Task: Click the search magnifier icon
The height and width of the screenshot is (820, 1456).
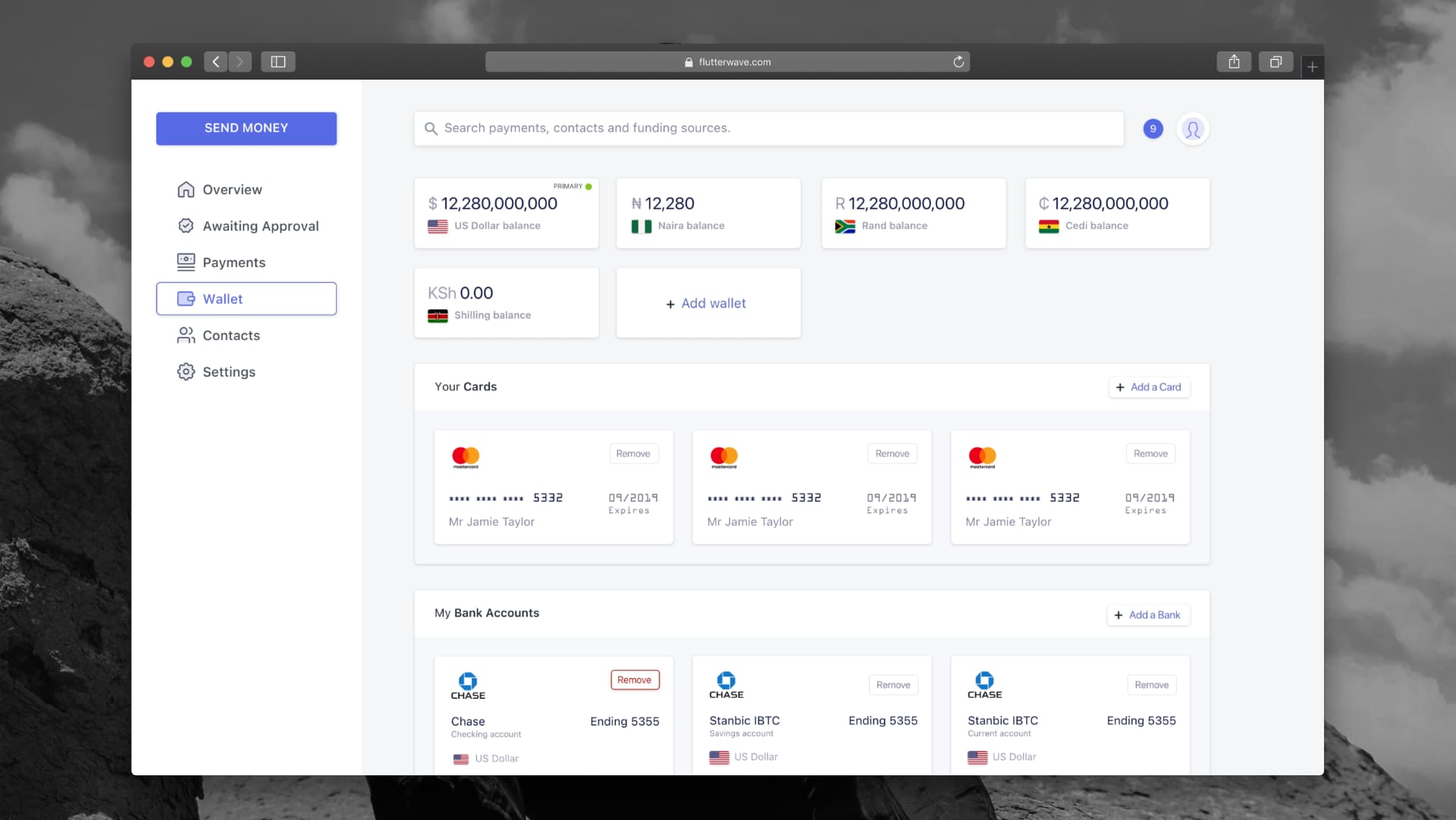Action: (431, 128)
